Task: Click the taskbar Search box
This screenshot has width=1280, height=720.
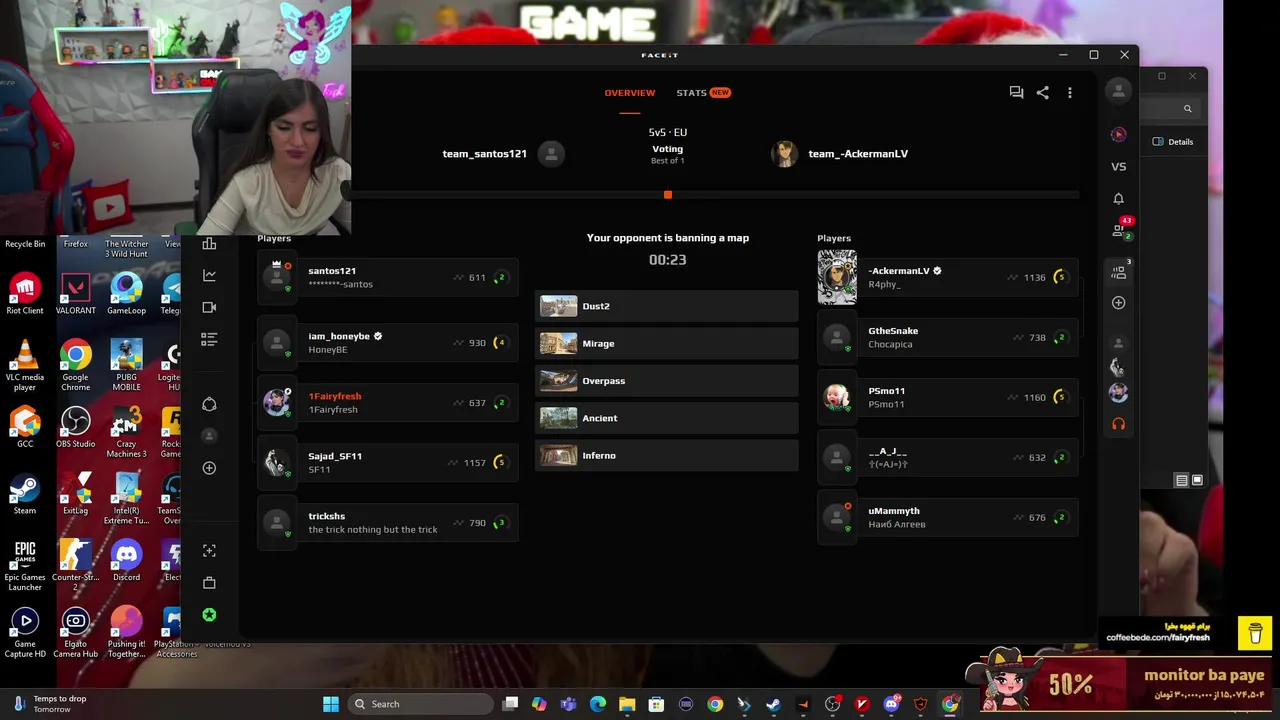Action: point(421,704)
